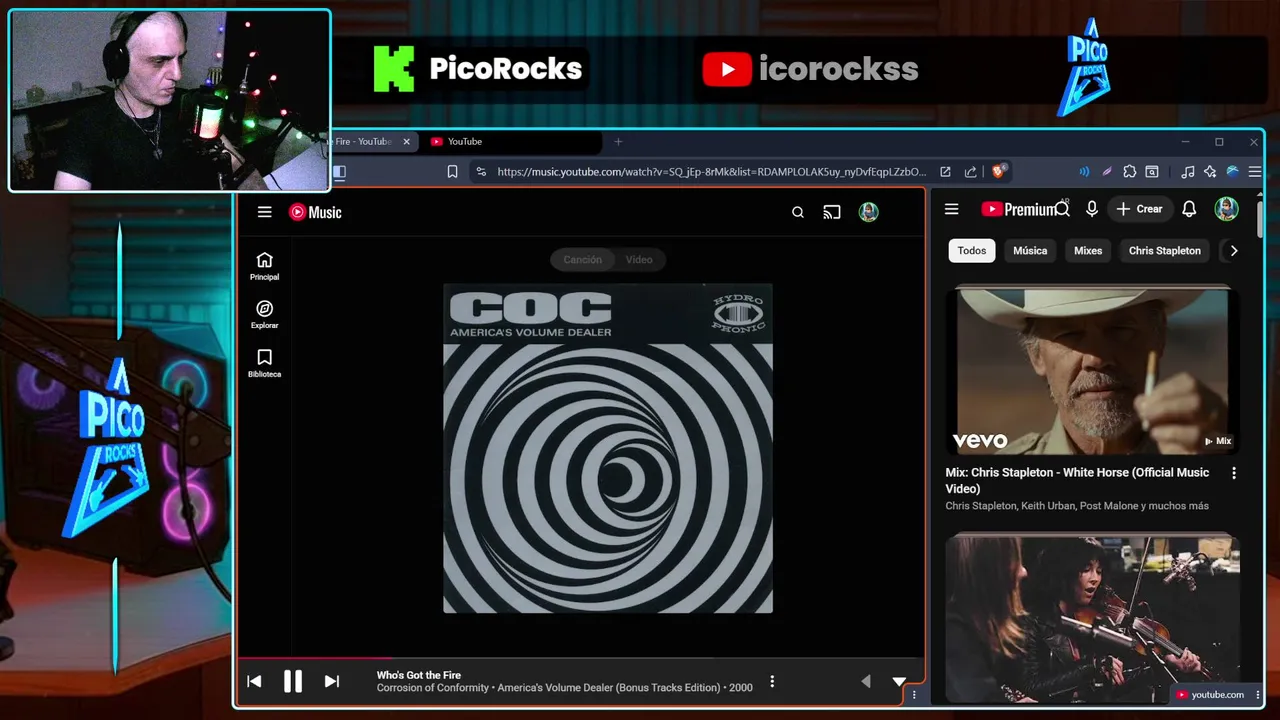Go to Principal home in sidebar
The image size is (1280, 720).
click(264, 266)
